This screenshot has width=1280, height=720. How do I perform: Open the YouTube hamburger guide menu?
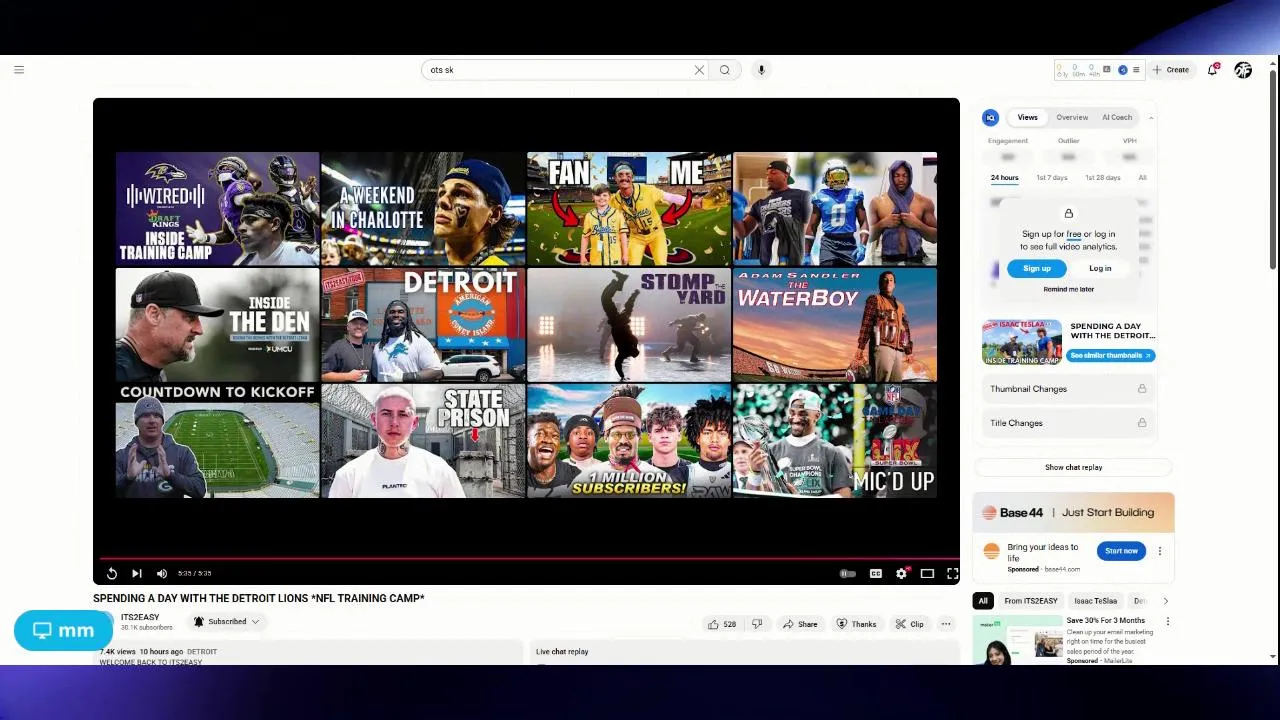[19, 70]
